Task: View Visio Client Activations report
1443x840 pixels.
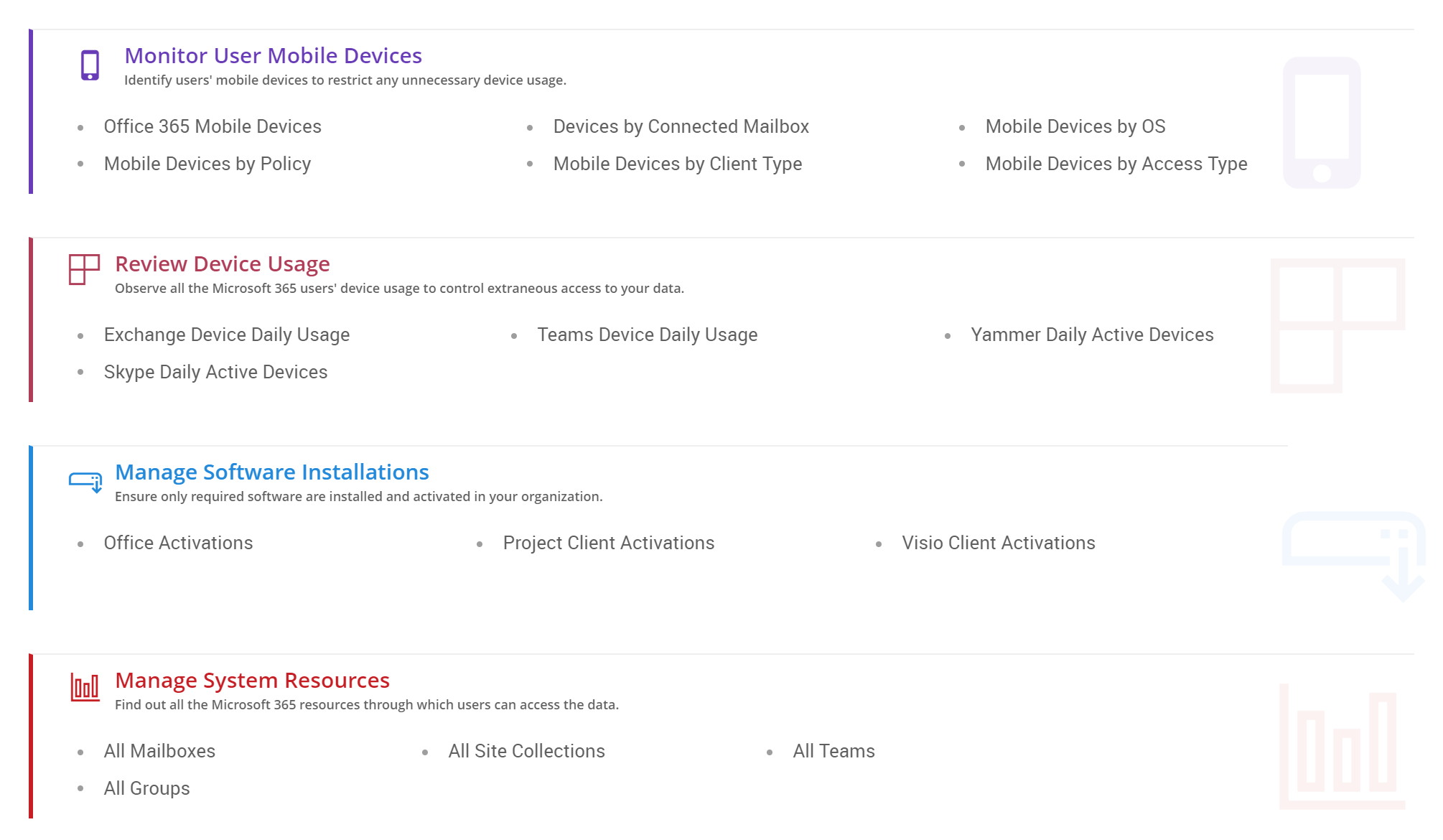Action: pos(998,543)
